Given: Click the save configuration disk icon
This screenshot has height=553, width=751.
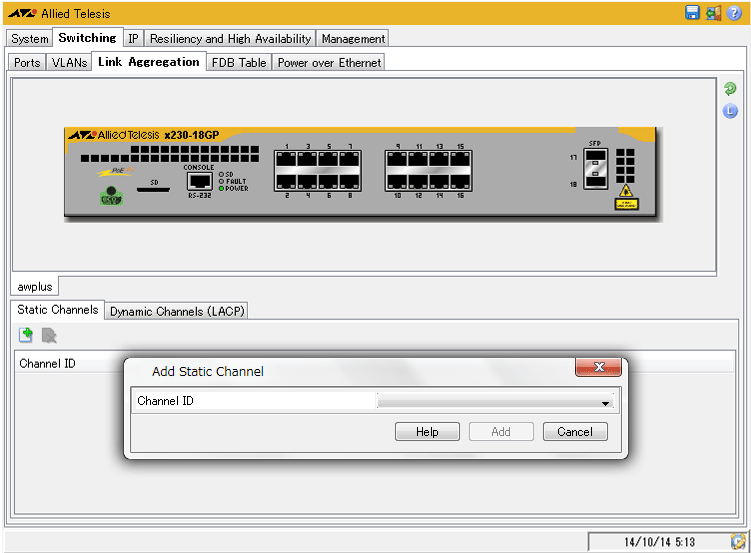Looking at the screenshot, I should [692, 13].
